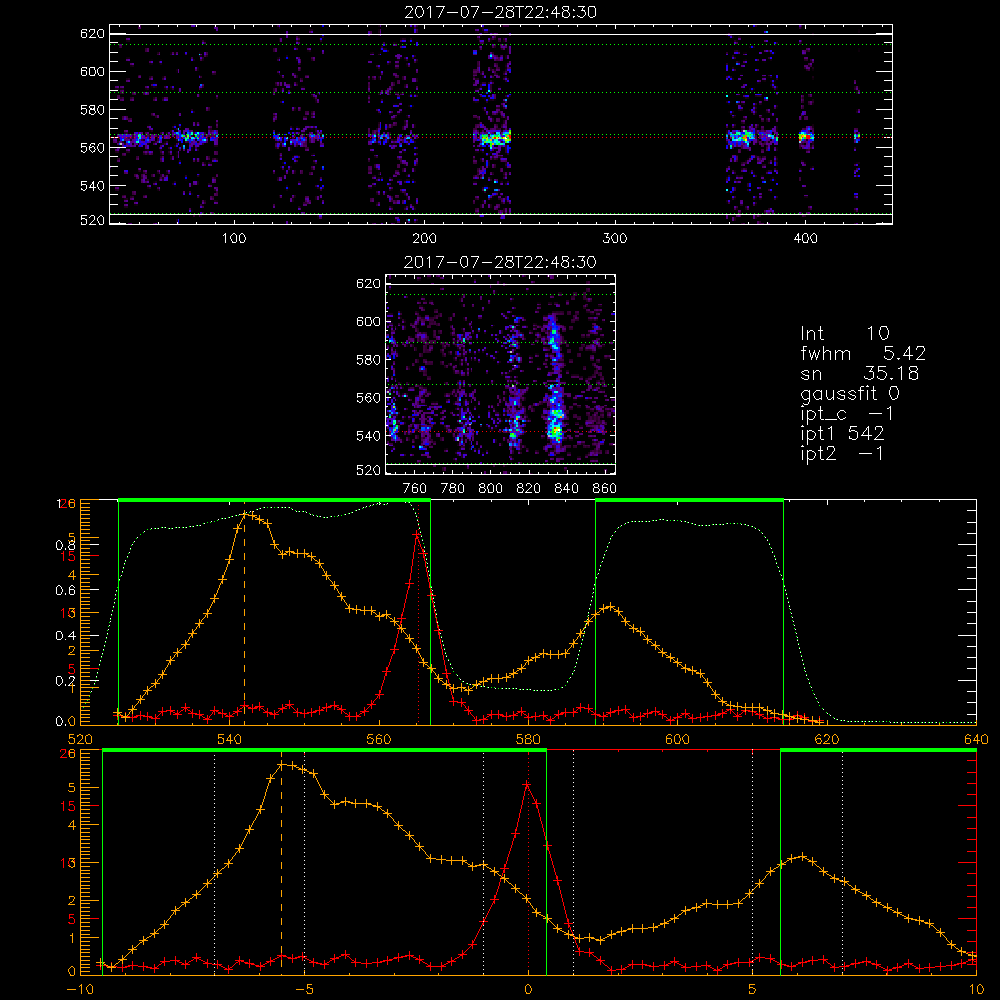The width and height of the screenshot is (1000, 1000).
Task: Click the red dotted vertical line at zero in bottom plot
Action: pos(528,861)
